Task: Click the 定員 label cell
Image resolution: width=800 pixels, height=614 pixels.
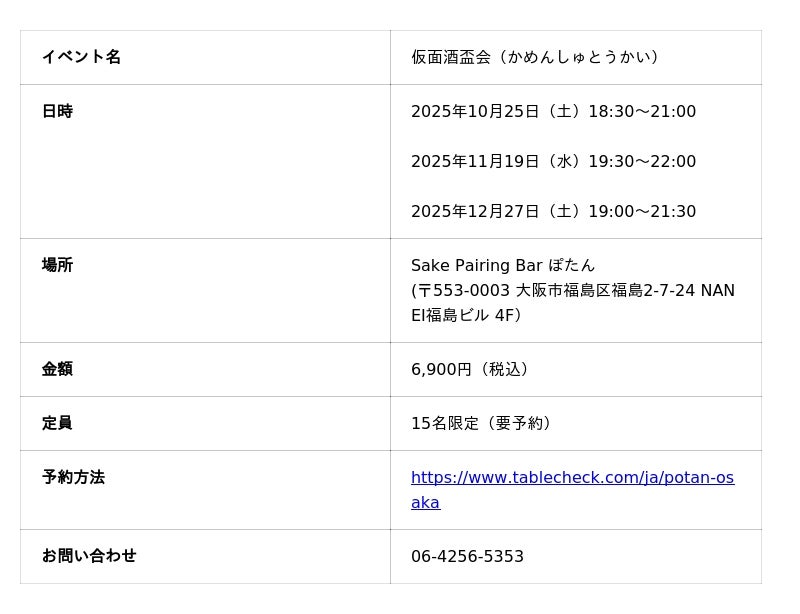Action: (x=57, y=423)
